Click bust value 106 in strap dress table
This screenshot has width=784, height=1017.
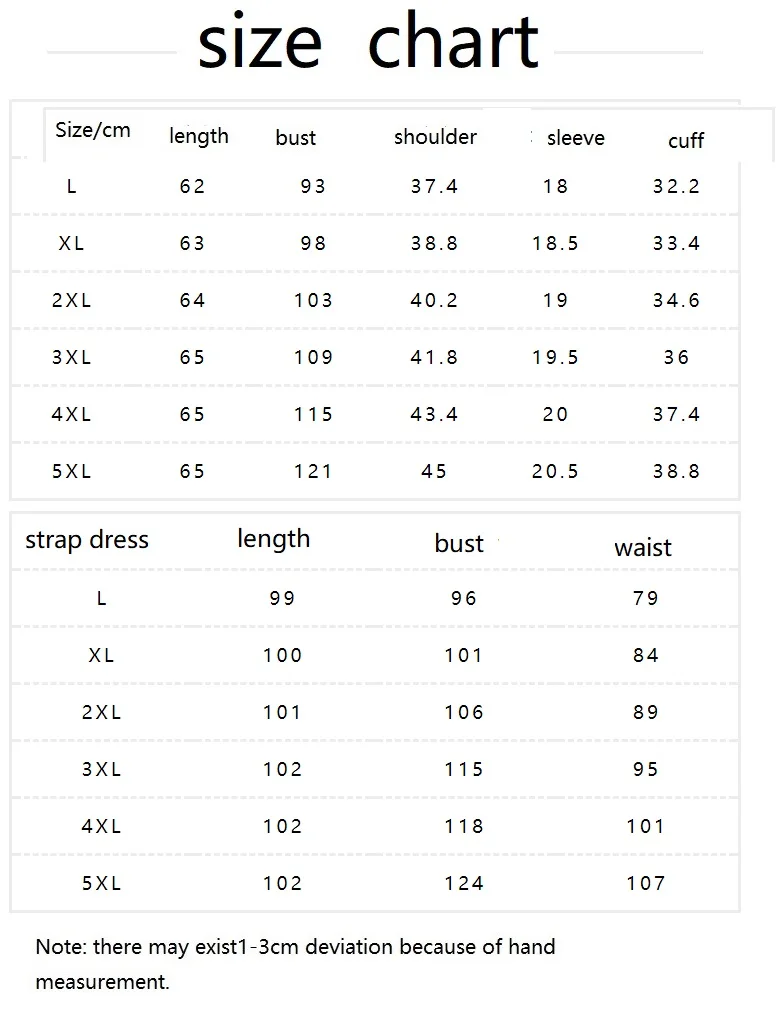(464, 712)
